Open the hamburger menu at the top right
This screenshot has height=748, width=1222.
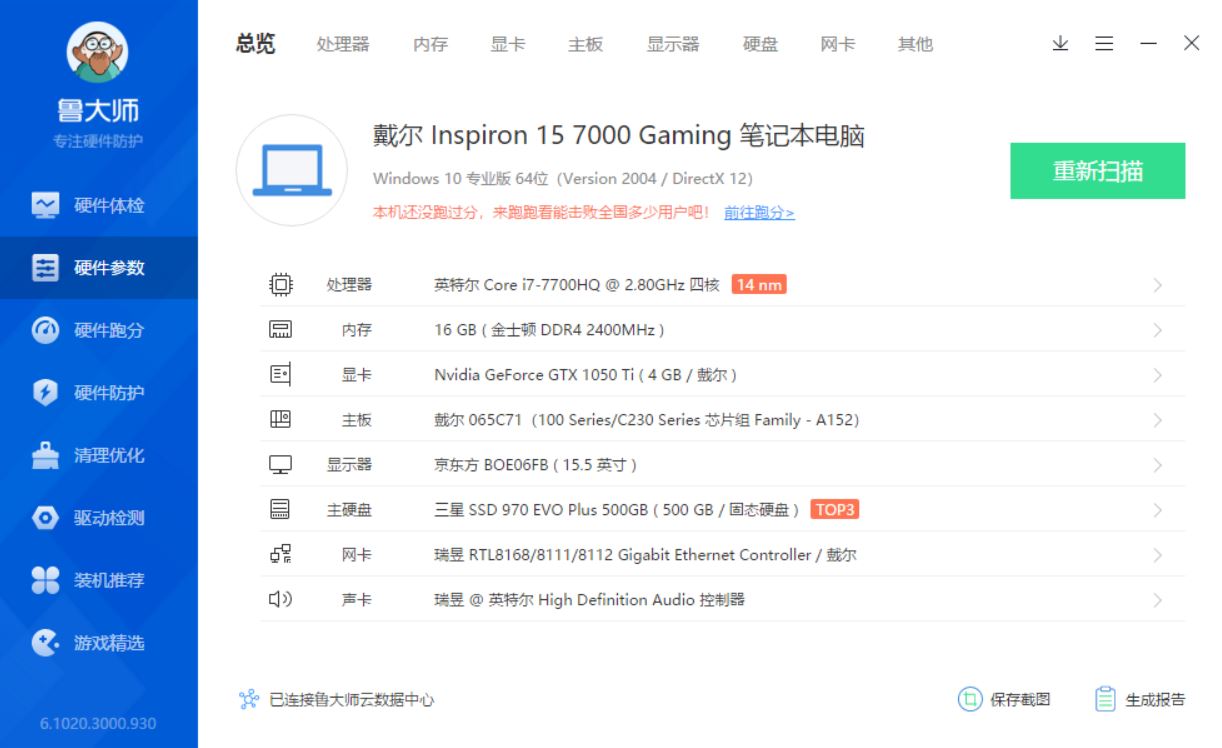point(1103,43)
